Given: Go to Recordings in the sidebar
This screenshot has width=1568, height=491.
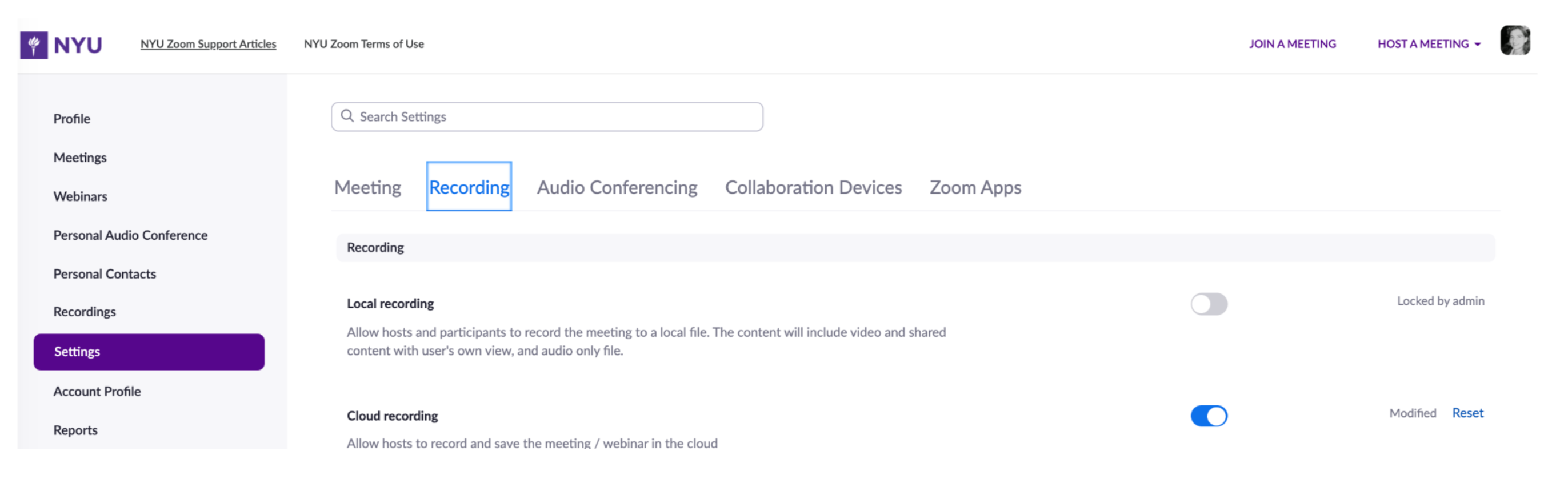Looking at the screenshot, I should [85, 312].
